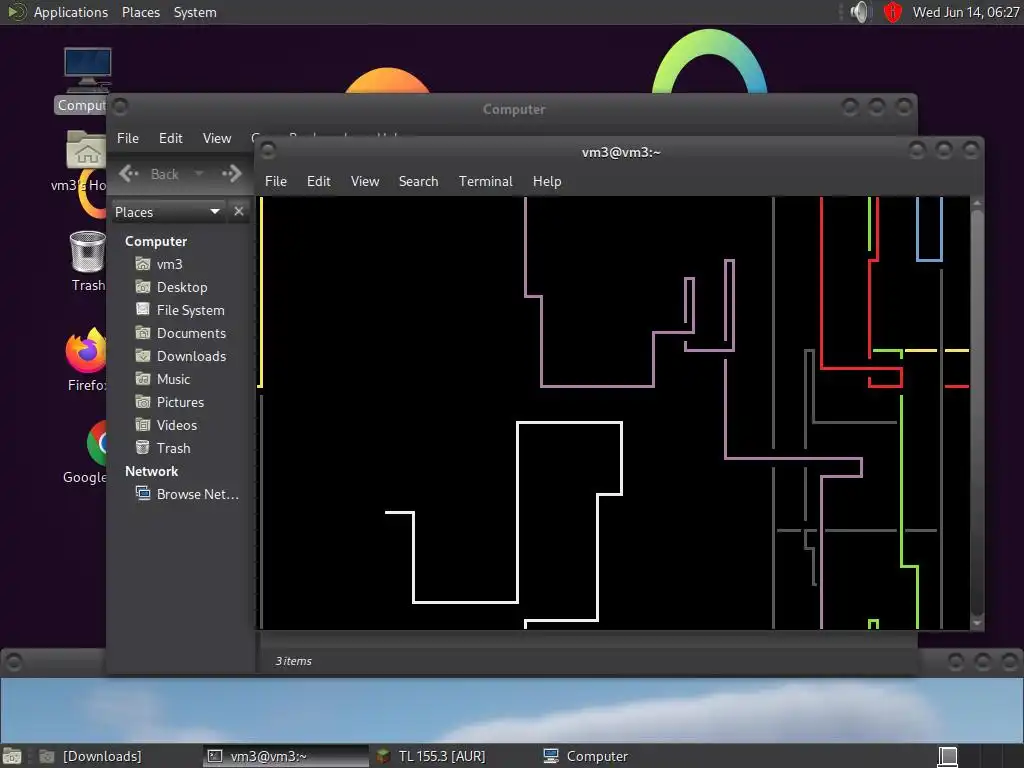Click the terminal window menu button
Screen dimensions: 1024x768
click(x=268, y=151)
